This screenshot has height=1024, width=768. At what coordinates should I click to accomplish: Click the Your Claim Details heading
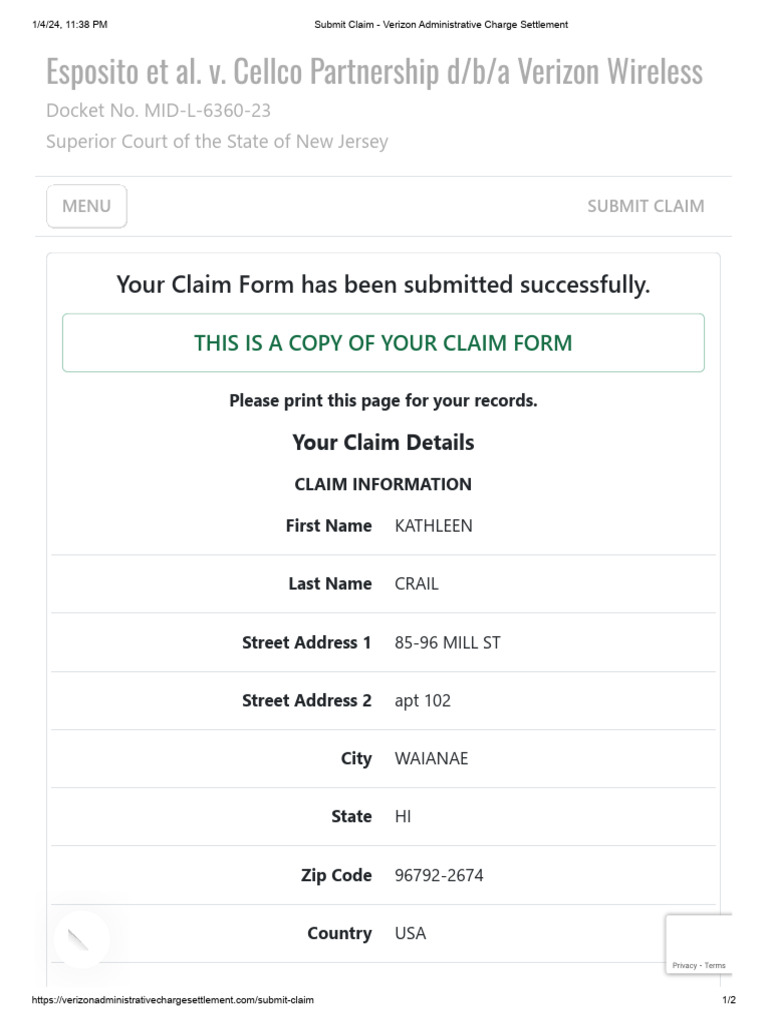(x=383, y=442)
